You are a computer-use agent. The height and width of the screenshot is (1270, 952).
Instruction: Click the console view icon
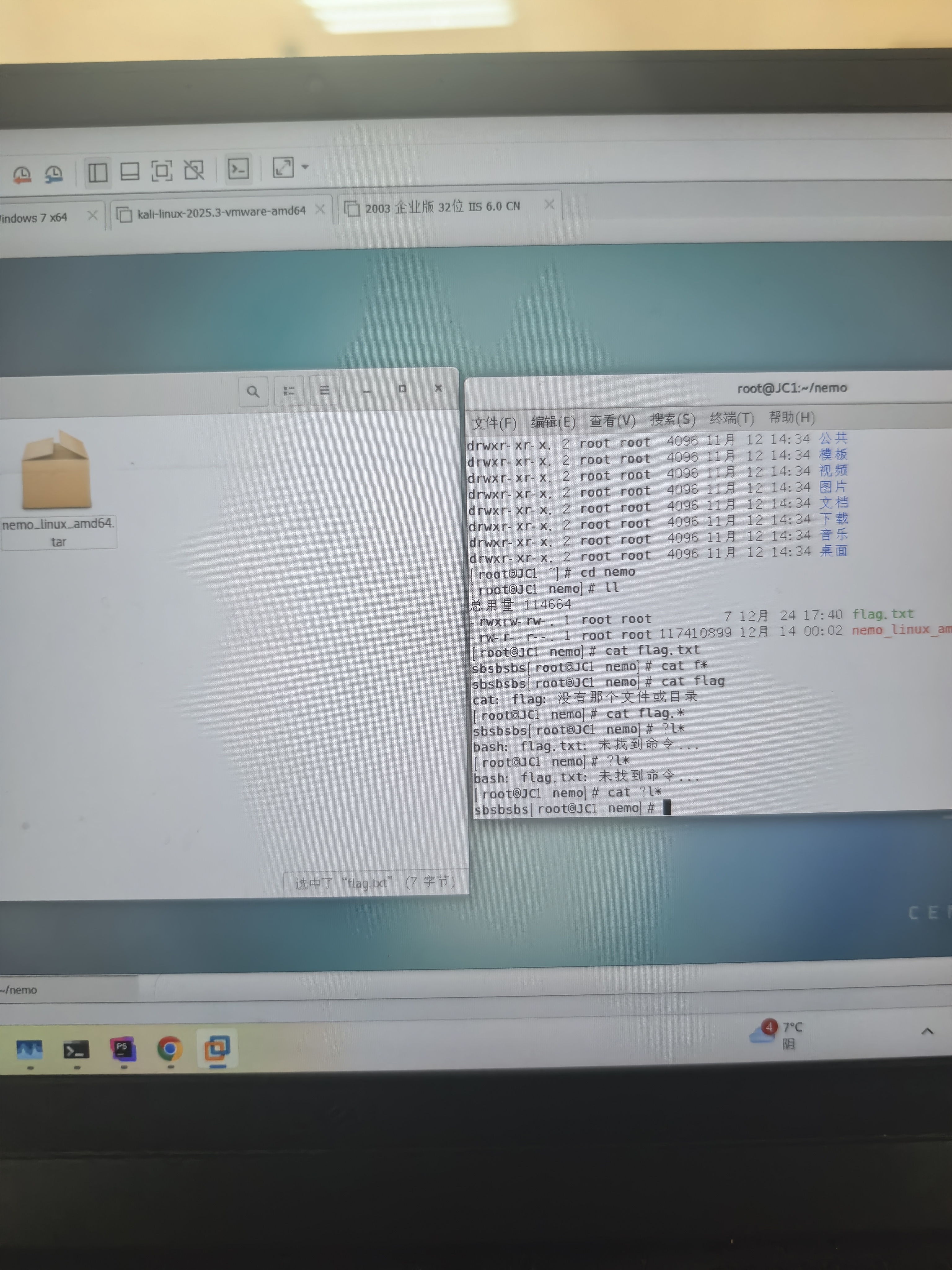(x=238, y=169)
